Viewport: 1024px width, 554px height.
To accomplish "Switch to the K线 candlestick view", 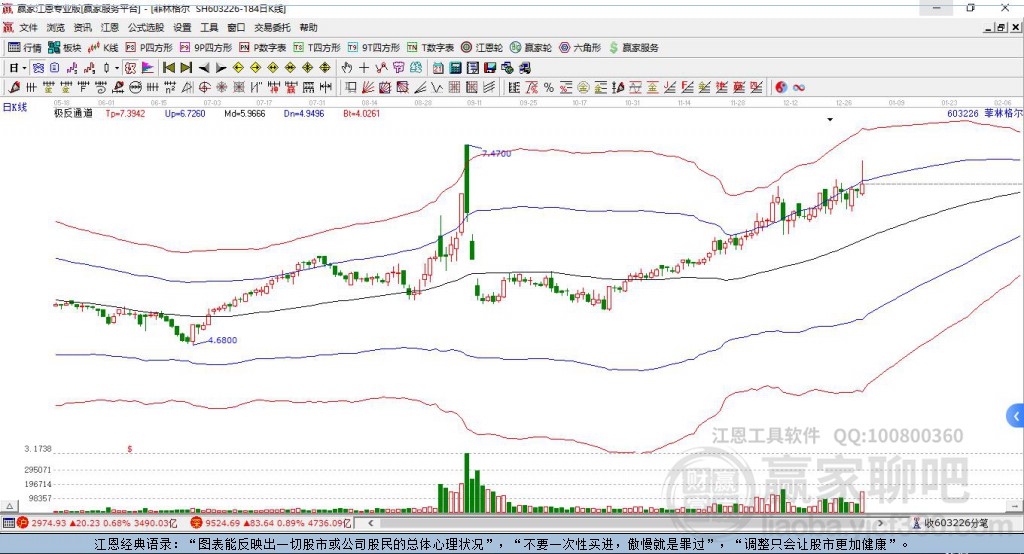I will point(103,48).
